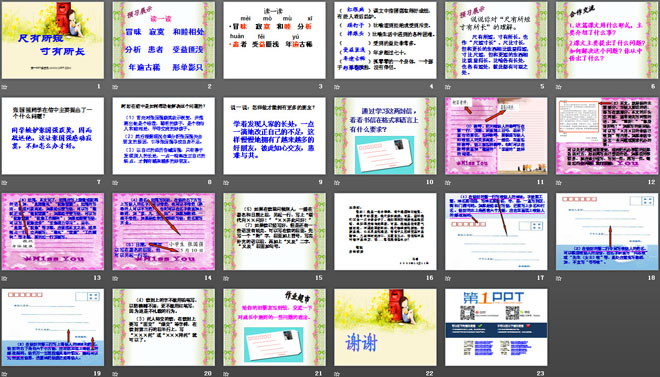Select slide 21 '作业超市' thumbnail
The image size is (660, 377).
pyautogui.click(x=274, y=327)
